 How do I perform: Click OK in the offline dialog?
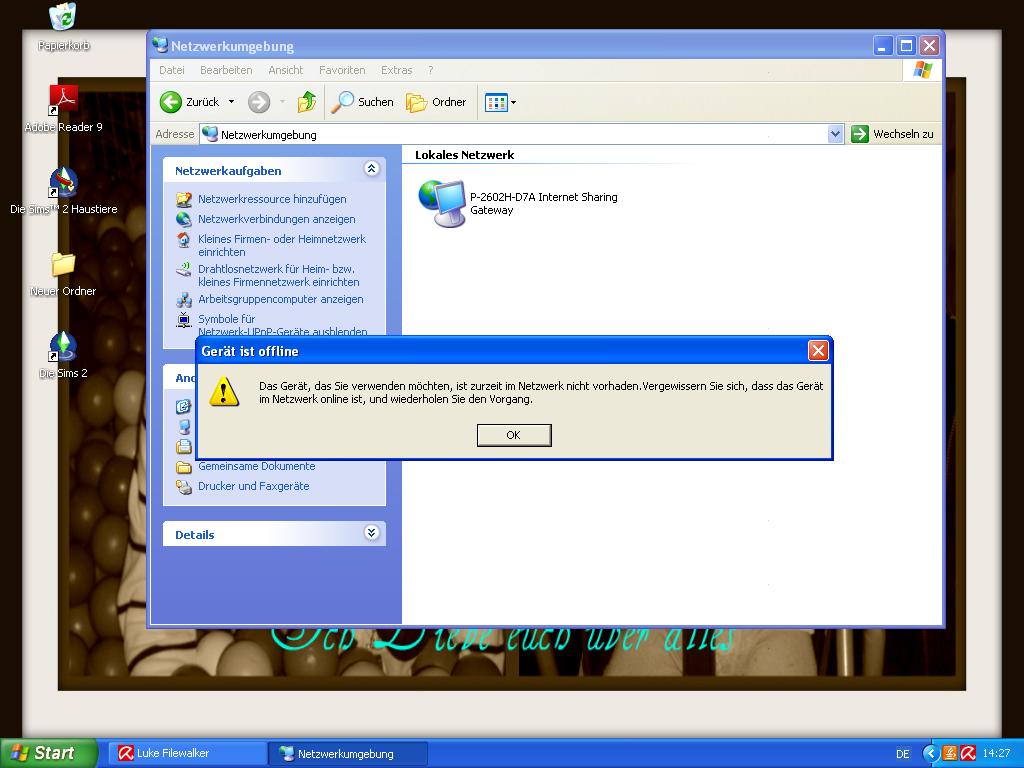pyautogui.click(x=514, y=435)
